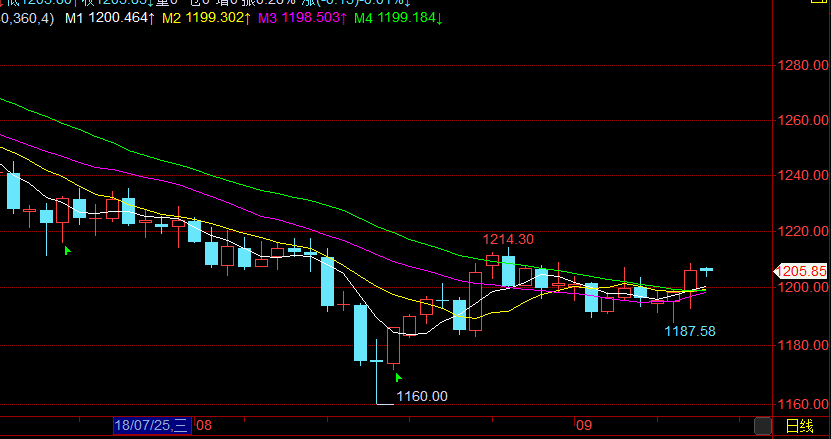Screen dimensions: 831x439
Task: Click the 09 month marker on time axis
Action: [584, 425]
